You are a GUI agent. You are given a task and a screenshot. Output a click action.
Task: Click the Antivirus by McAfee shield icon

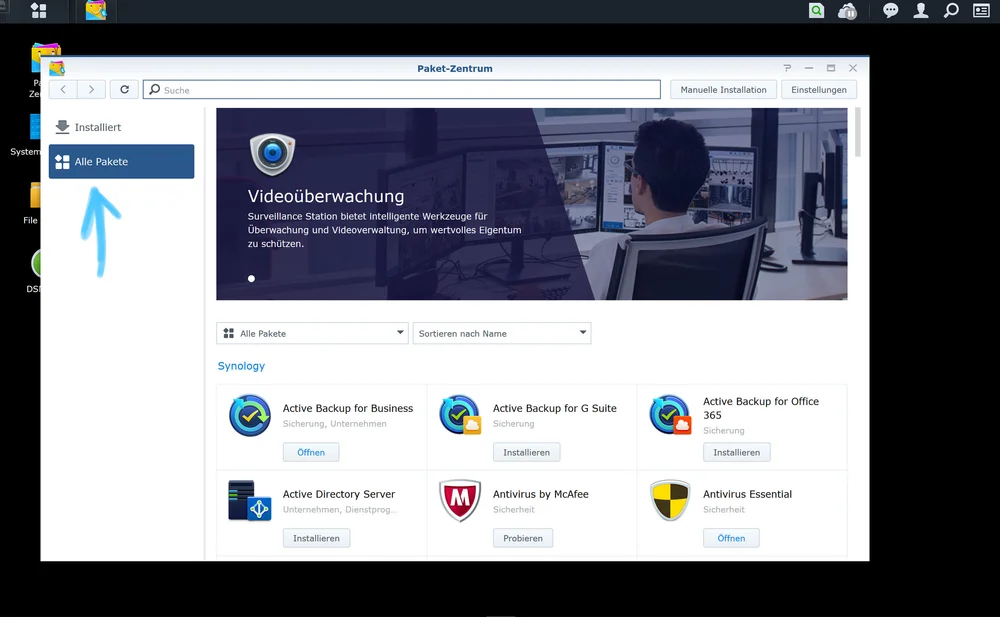[460, 501]
